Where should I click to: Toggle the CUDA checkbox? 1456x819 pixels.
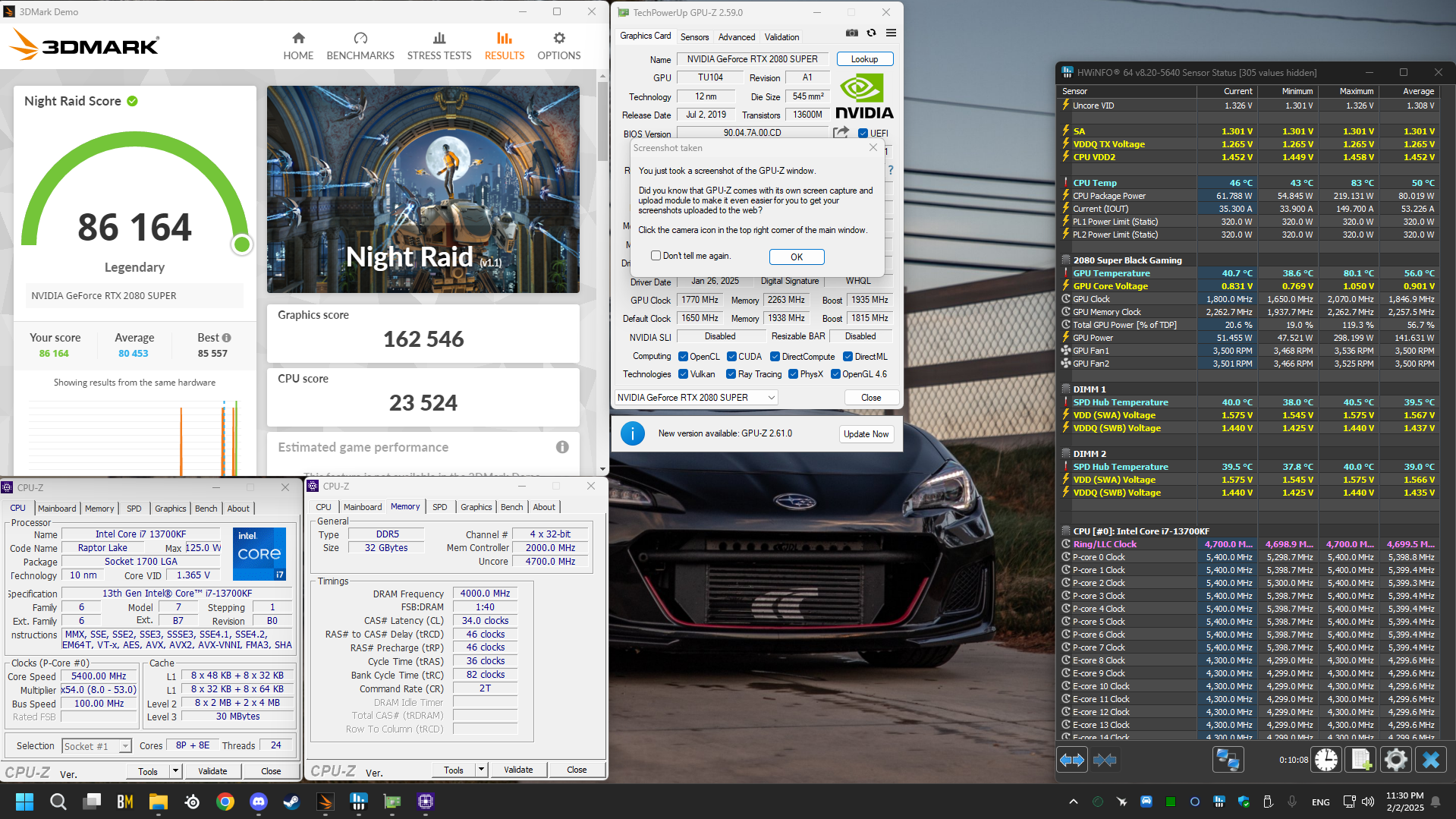tap(731, 357)
